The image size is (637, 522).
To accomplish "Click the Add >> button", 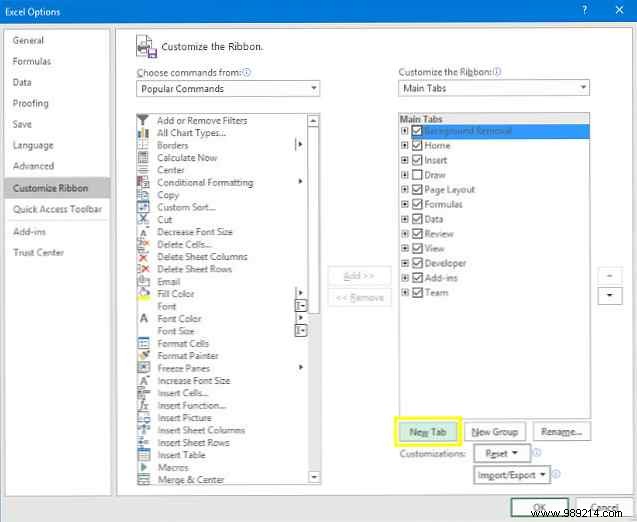I will [359, 276].
